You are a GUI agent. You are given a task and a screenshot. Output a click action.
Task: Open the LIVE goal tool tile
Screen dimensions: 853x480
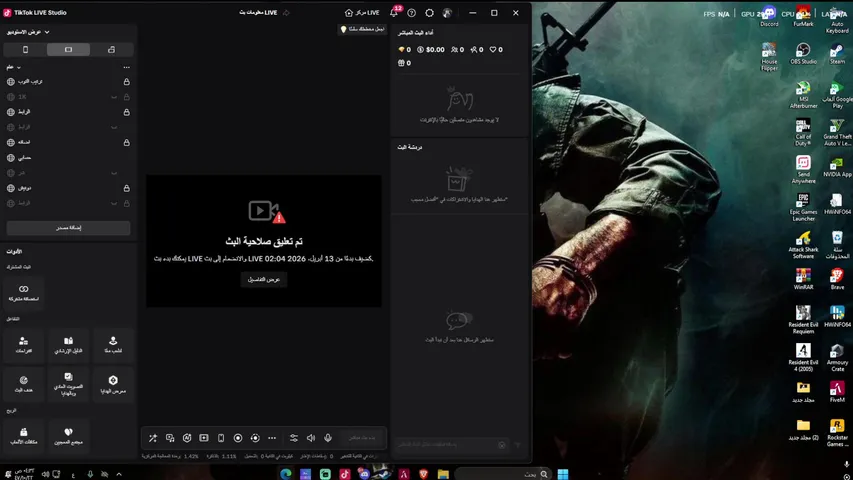[23, 384]
